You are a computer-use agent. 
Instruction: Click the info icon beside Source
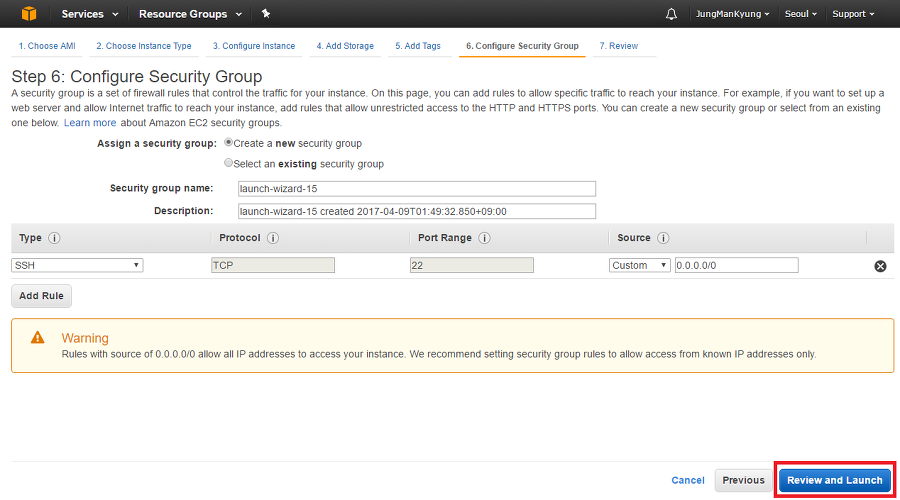663,238
